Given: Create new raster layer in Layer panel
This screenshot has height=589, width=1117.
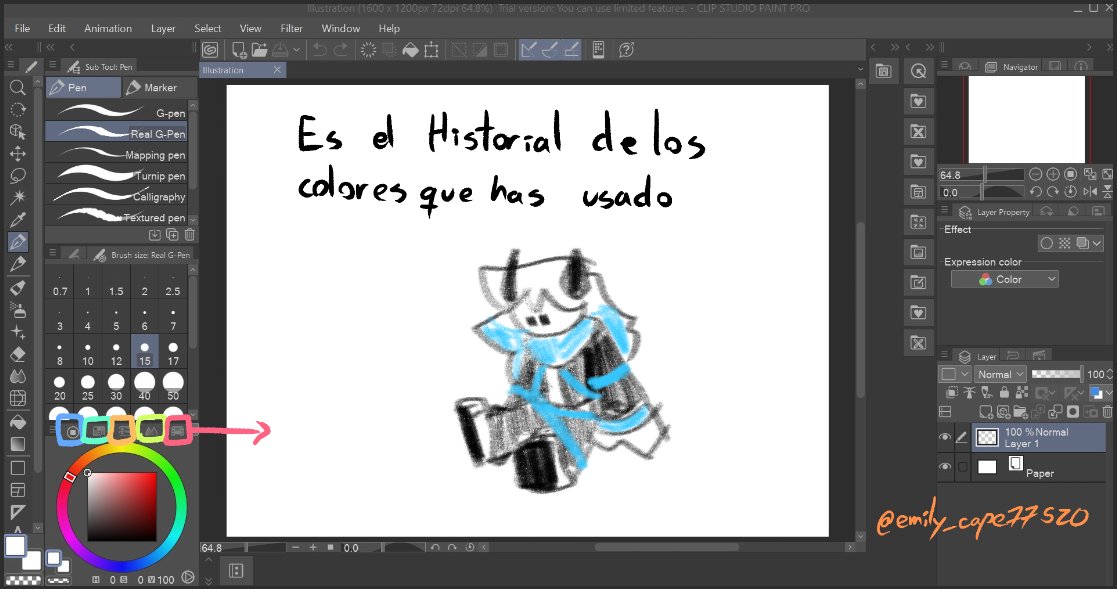Looking at the screenshot, I should coord(986,412).
